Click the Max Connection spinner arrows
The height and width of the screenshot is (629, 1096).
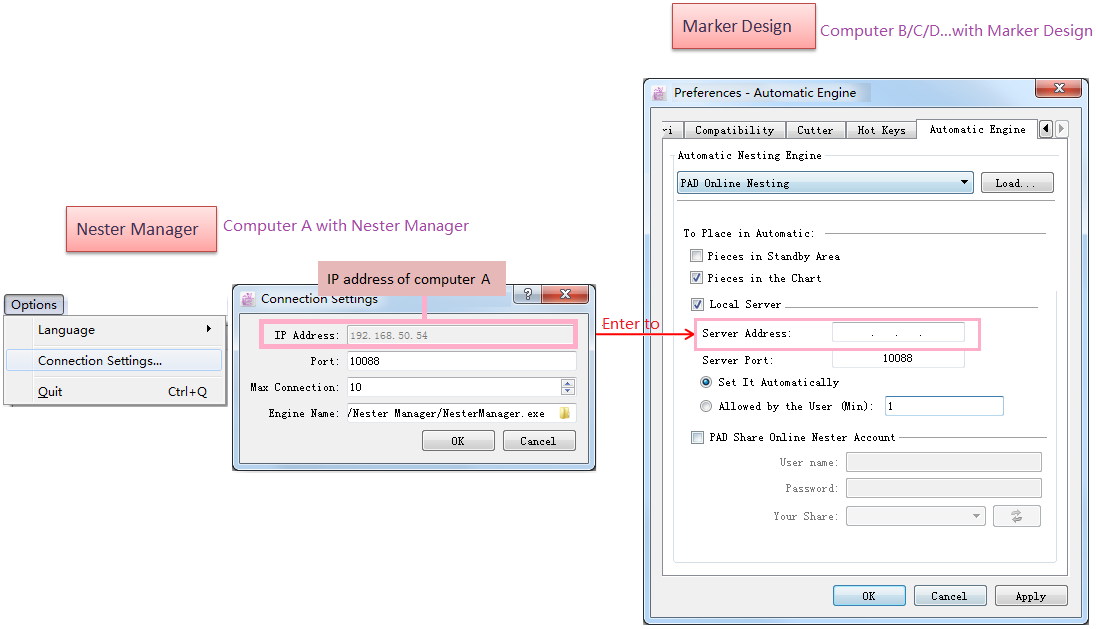point(568,387)
